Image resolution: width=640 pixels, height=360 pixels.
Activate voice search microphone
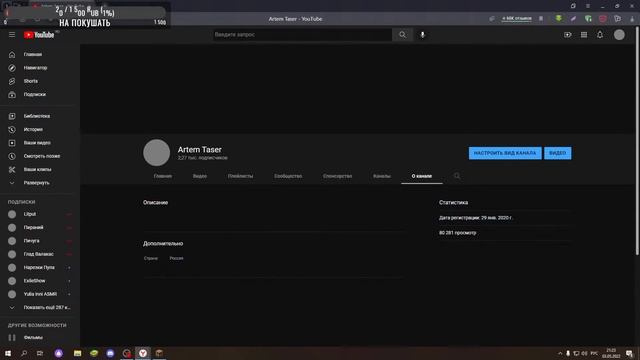click(422, 35)
